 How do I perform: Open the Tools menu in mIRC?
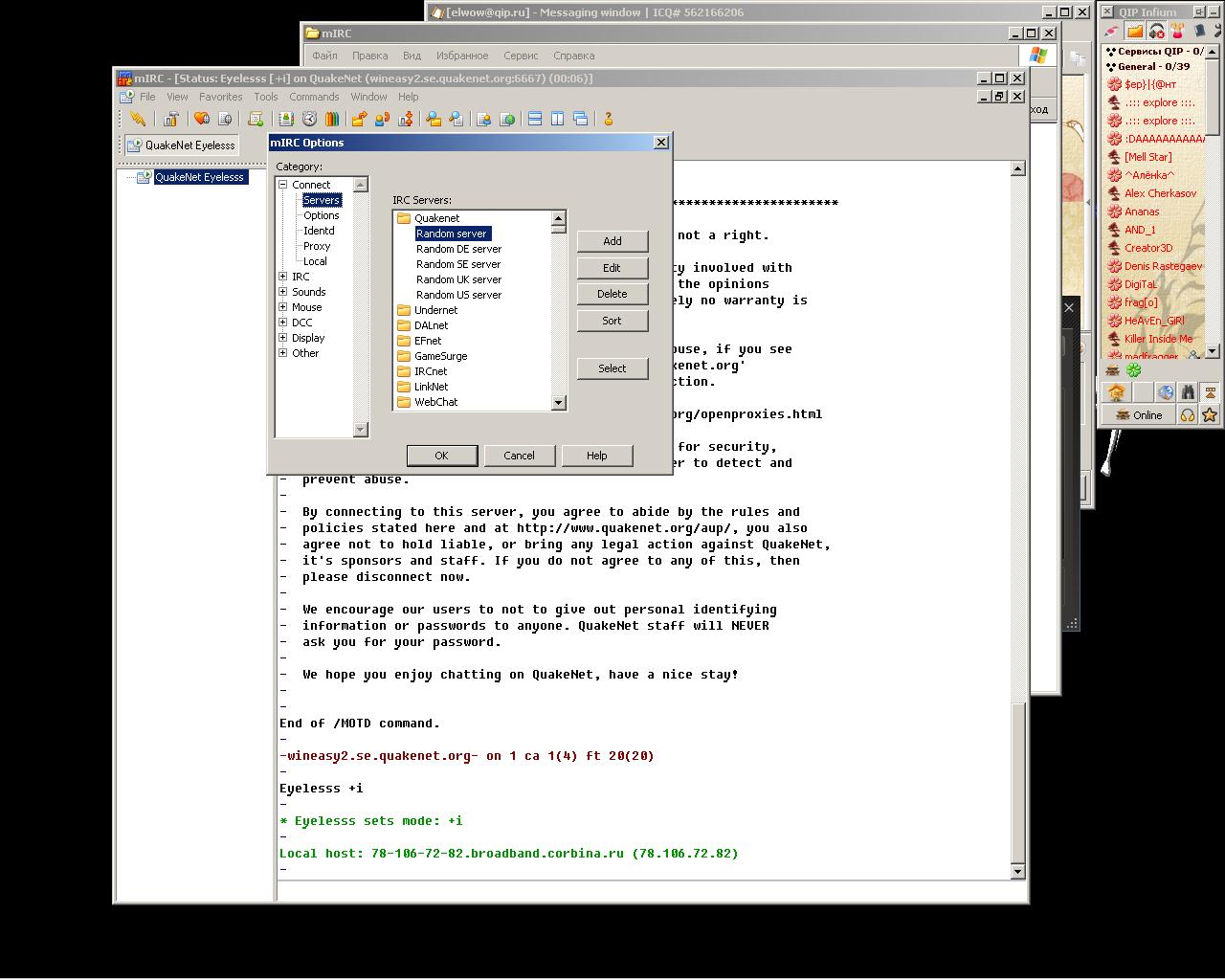click(266, 97)
